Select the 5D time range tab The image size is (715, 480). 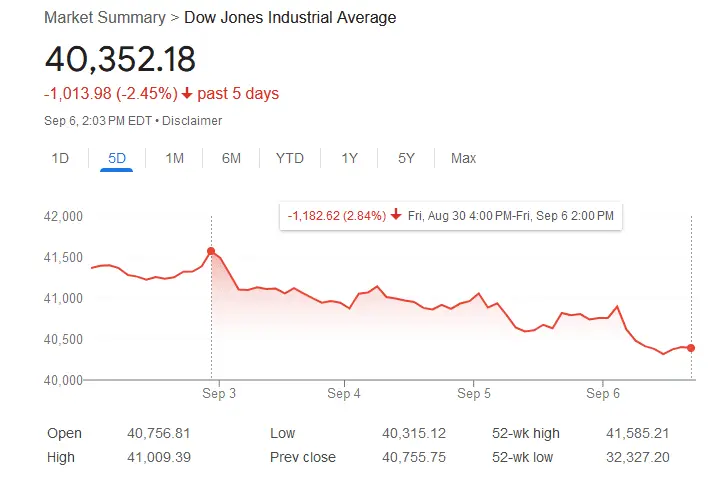point(117,158)
